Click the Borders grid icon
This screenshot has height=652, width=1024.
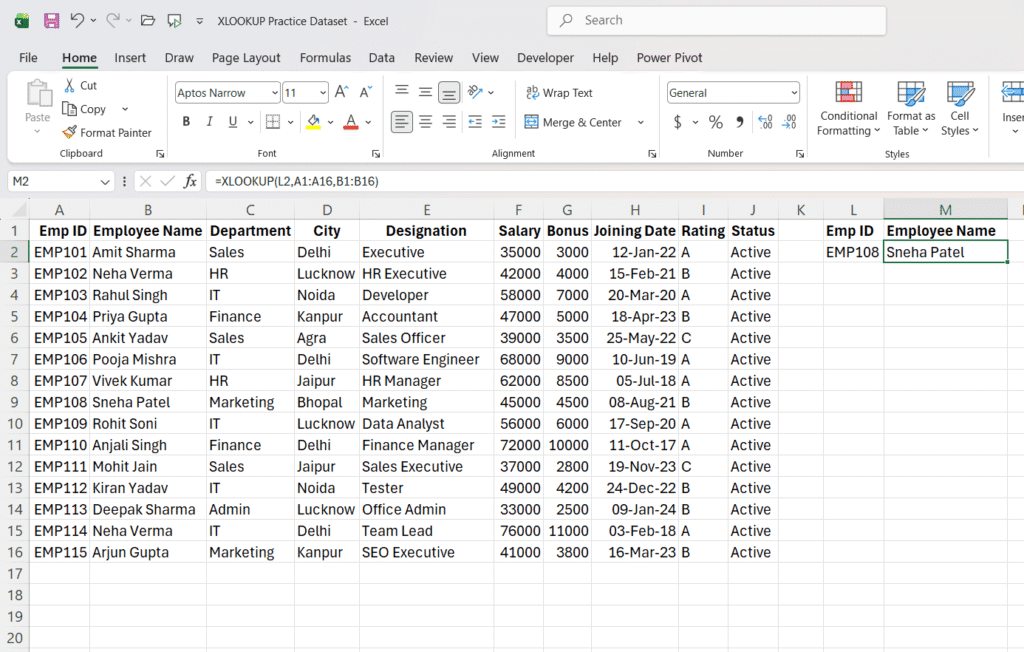(273, 122)
